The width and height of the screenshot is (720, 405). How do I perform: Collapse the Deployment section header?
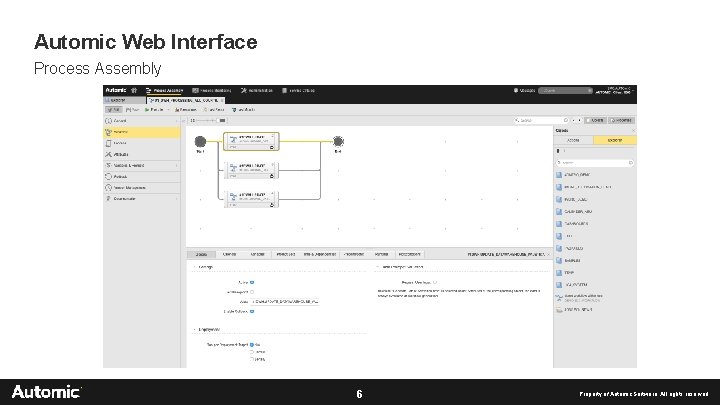coord(207,330)
